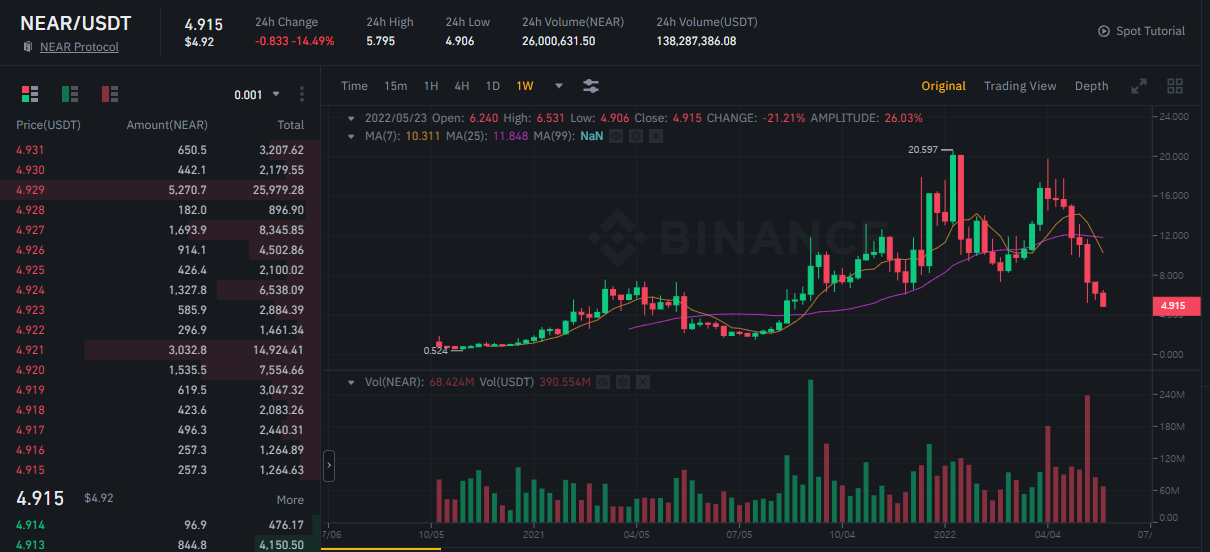Click the 24h High value 5.795
1210x552 pixels.
(381, 41)
